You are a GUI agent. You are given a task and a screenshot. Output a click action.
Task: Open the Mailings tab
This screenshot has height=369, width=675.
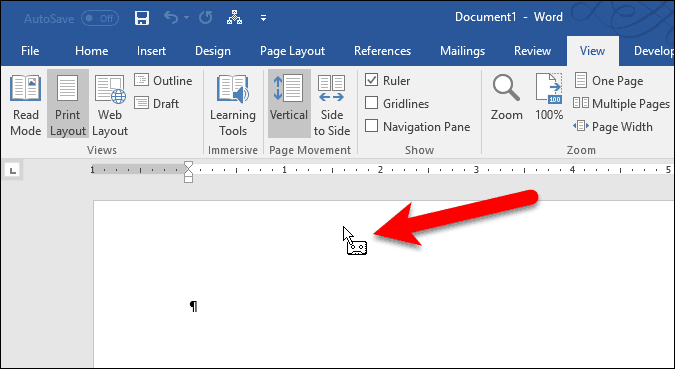click(462, 51)
